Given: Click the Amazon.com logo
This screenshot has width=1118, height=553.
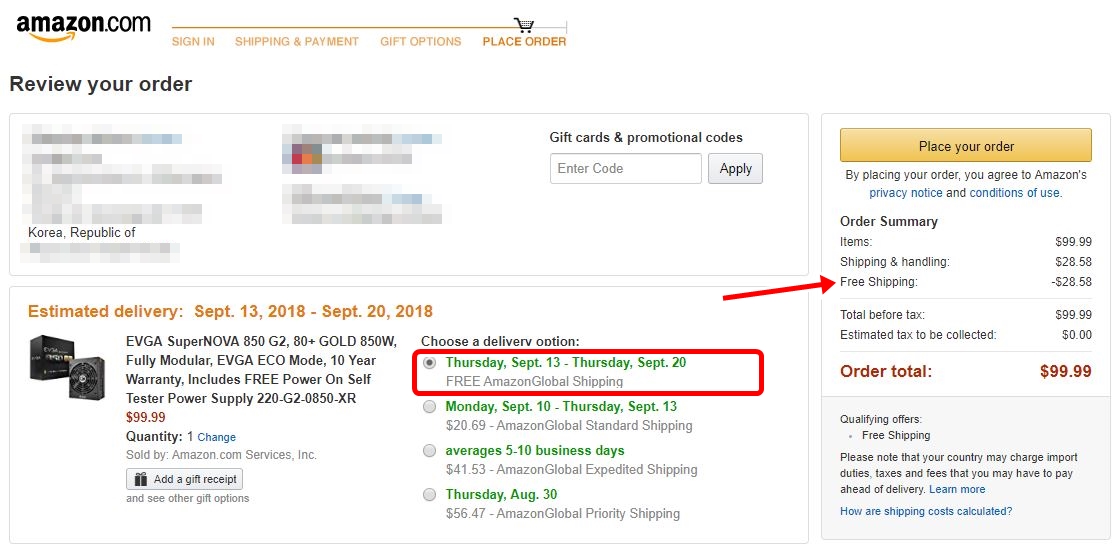Looking at the screenshot, I should click(83, 27).
